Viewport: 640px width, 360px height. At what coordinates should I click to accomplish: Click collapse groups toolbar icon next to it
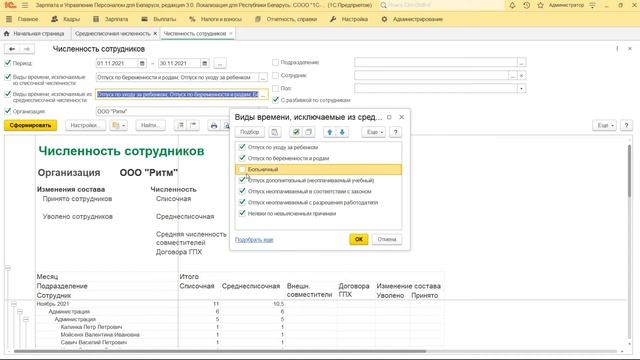pyautogui.click(x=193, y=125)
